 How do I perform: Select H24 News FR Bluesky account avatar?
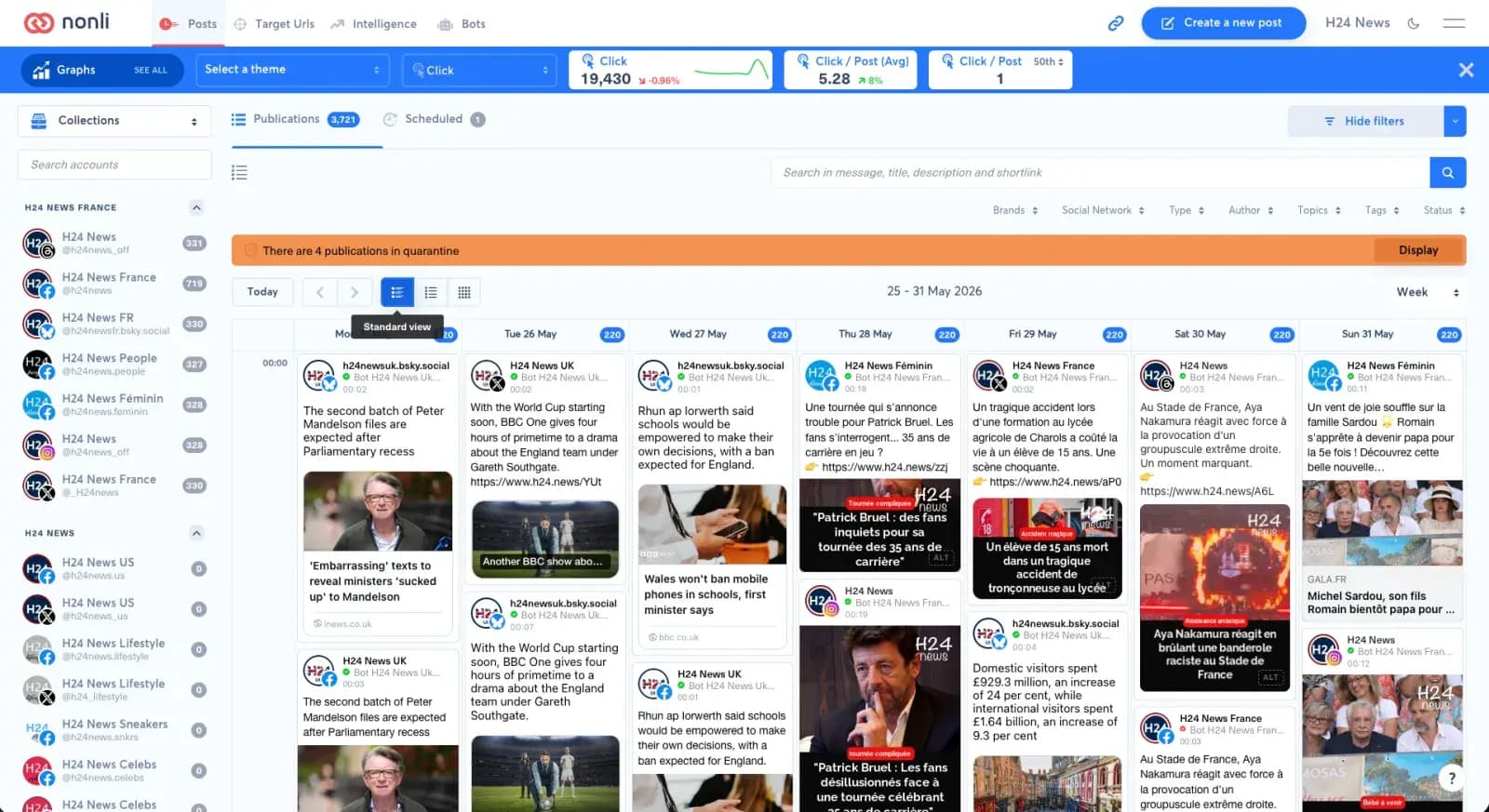coord(37,324)
